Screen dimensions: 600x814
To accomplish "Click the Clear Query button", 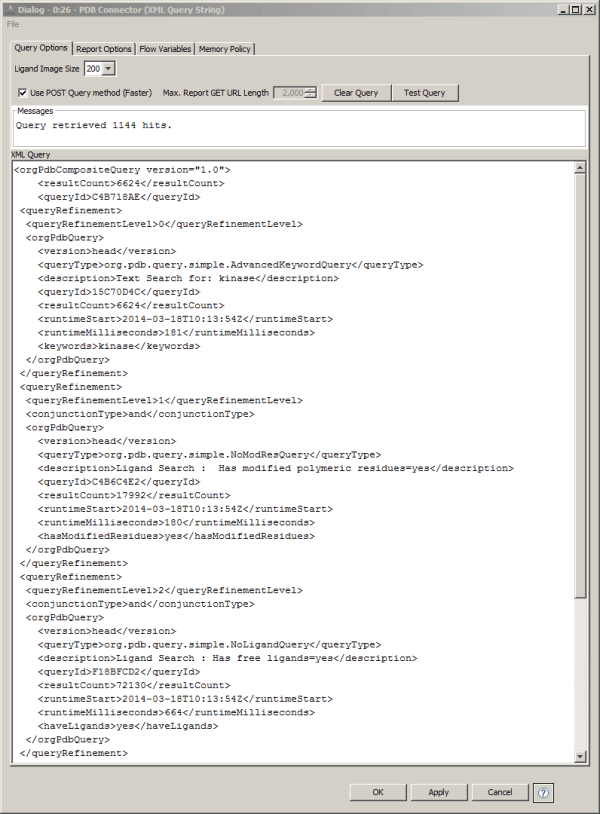I will [x=356, y=93].
